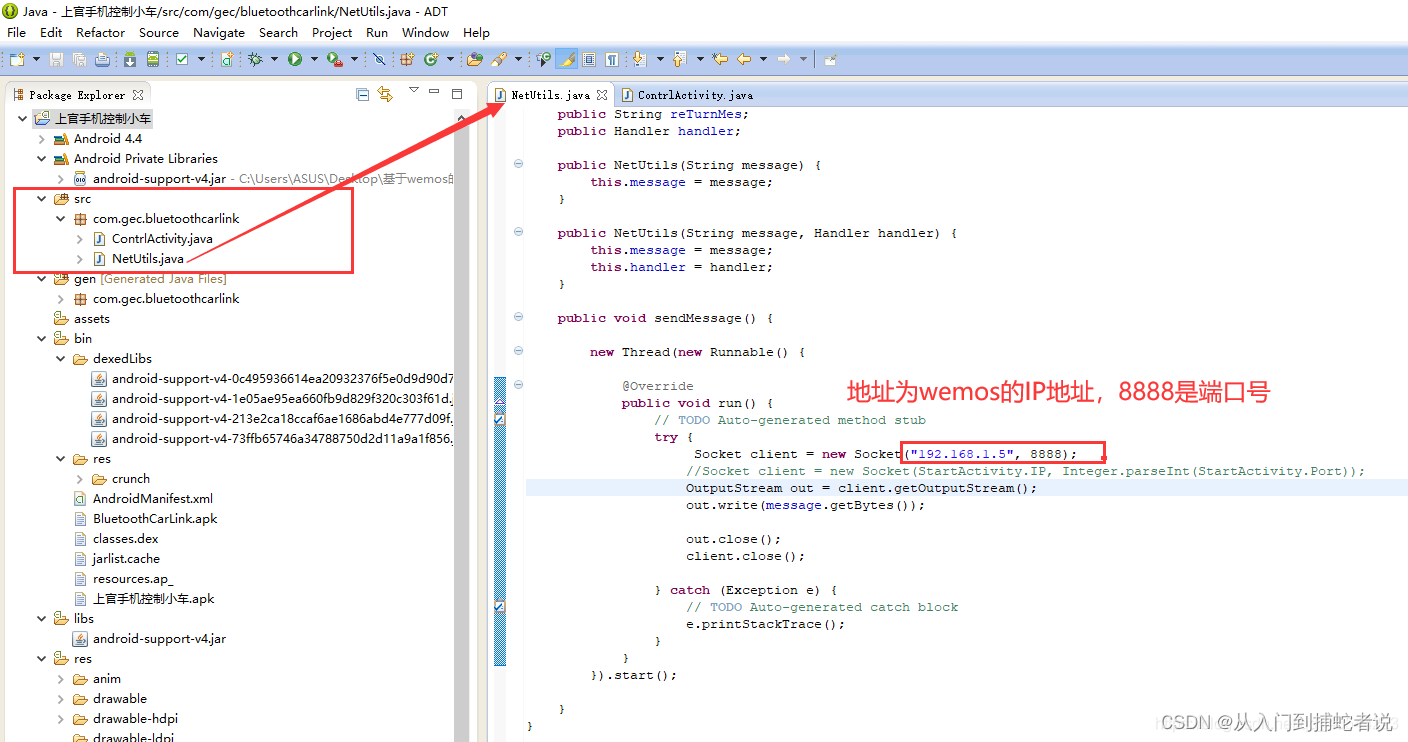
Task: Jump to Previous Annotation icon
Action: [x=680, y=59]
